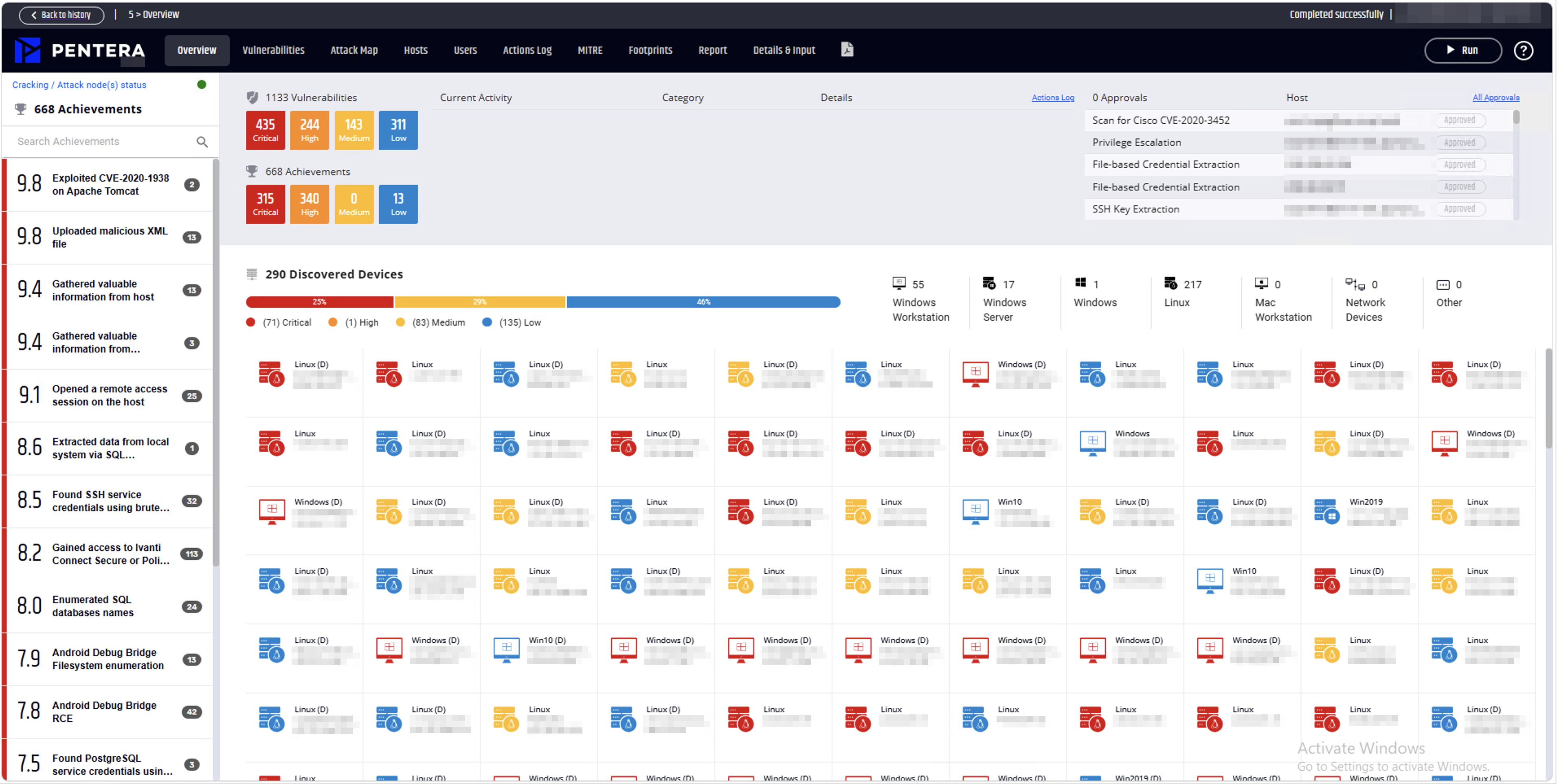Click Approved button for Privilege Escalation
The width and height of the screenshot is (1559, 784).
coord(1460,143)
